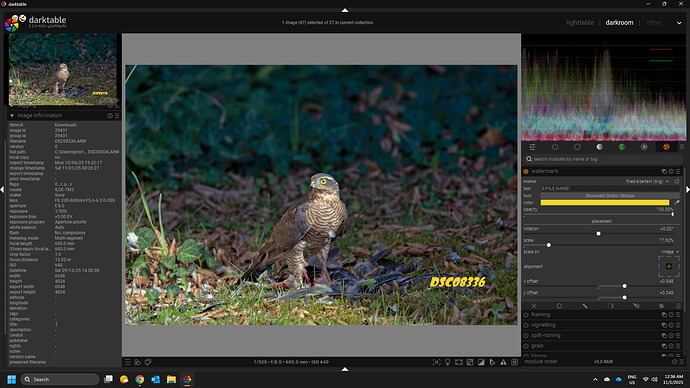Refresh the marker list
The image size is (690, 388).
(677, 181)
